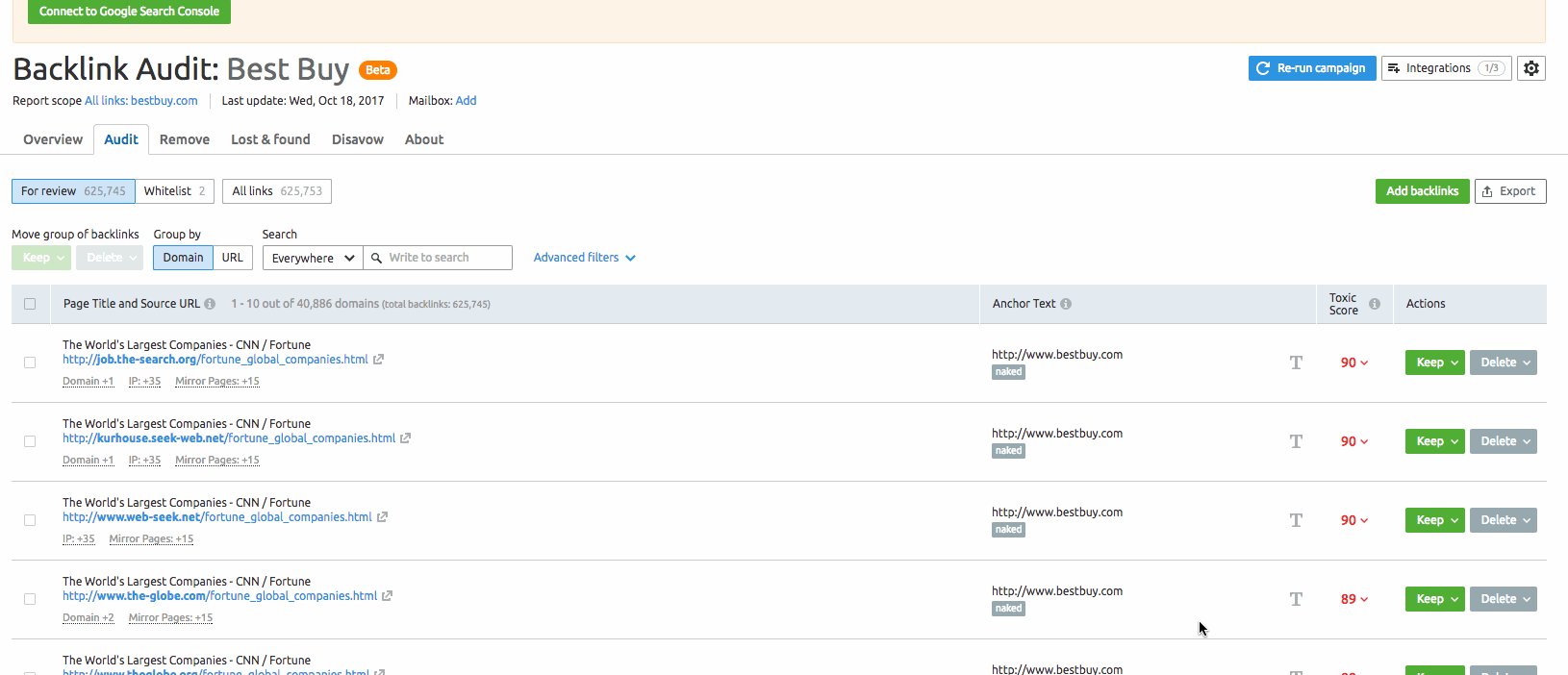The image size is (1568, 675).
Task: Open settings gear icon
Action: click(x=1531, y=68)
